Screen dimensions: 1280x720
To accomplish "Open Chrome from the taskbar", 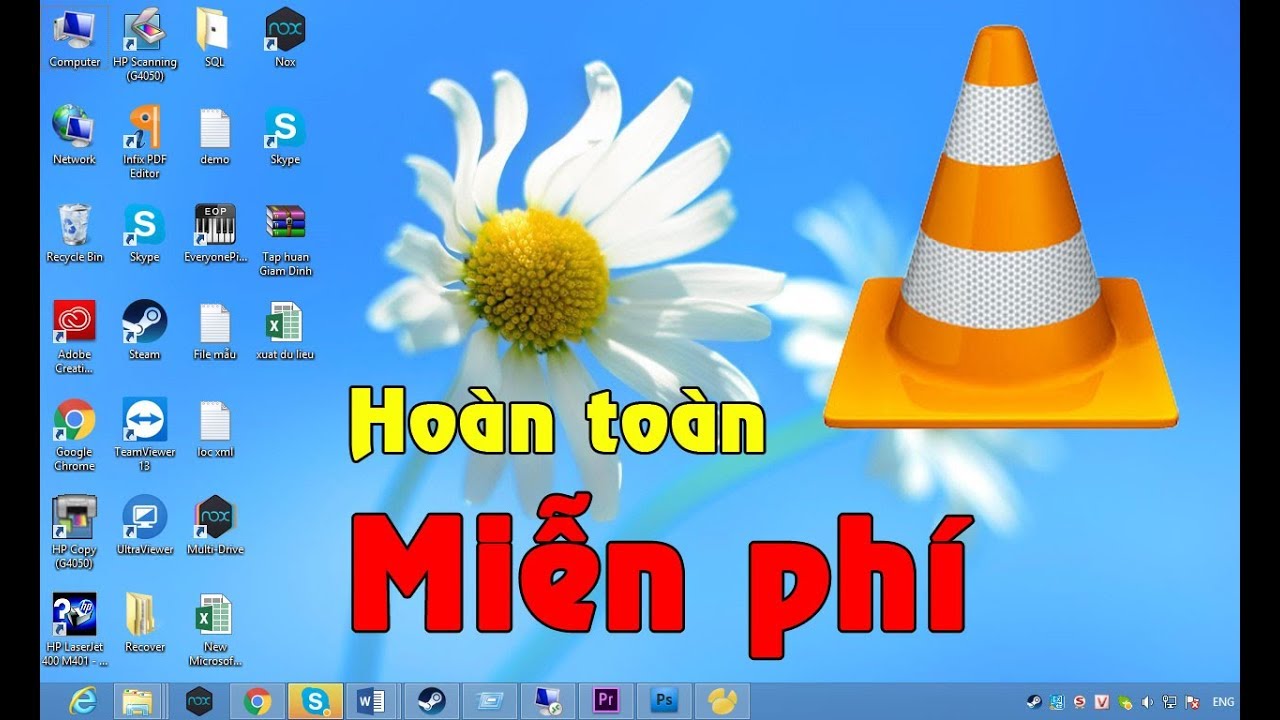I will 257,701.
